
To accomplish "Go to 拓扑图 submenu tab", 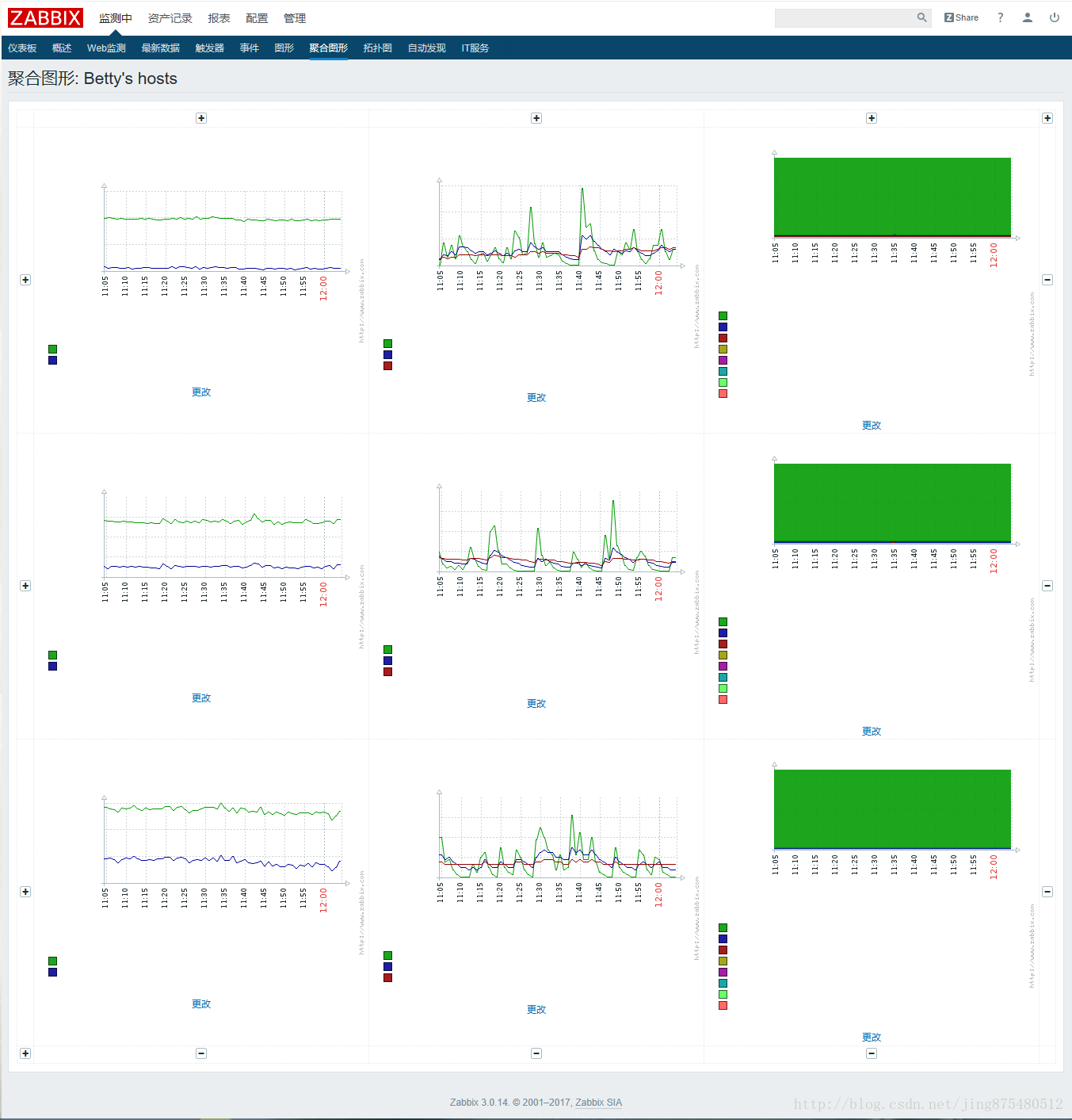I will pyautogui.click(x=378, y=48).
